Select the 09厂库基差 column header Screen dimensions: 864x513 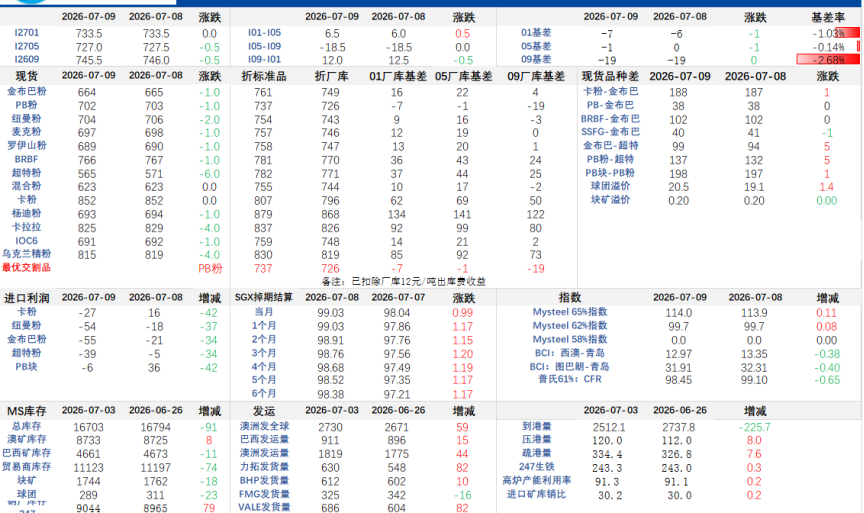[x=536, y=76]
